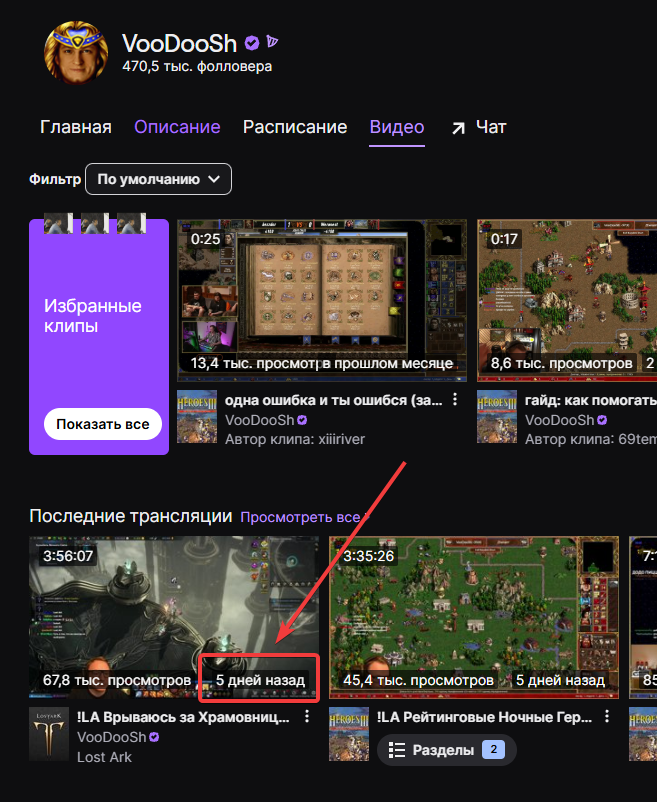Click Heroes III game cover under 'гайд' clip

497,416
